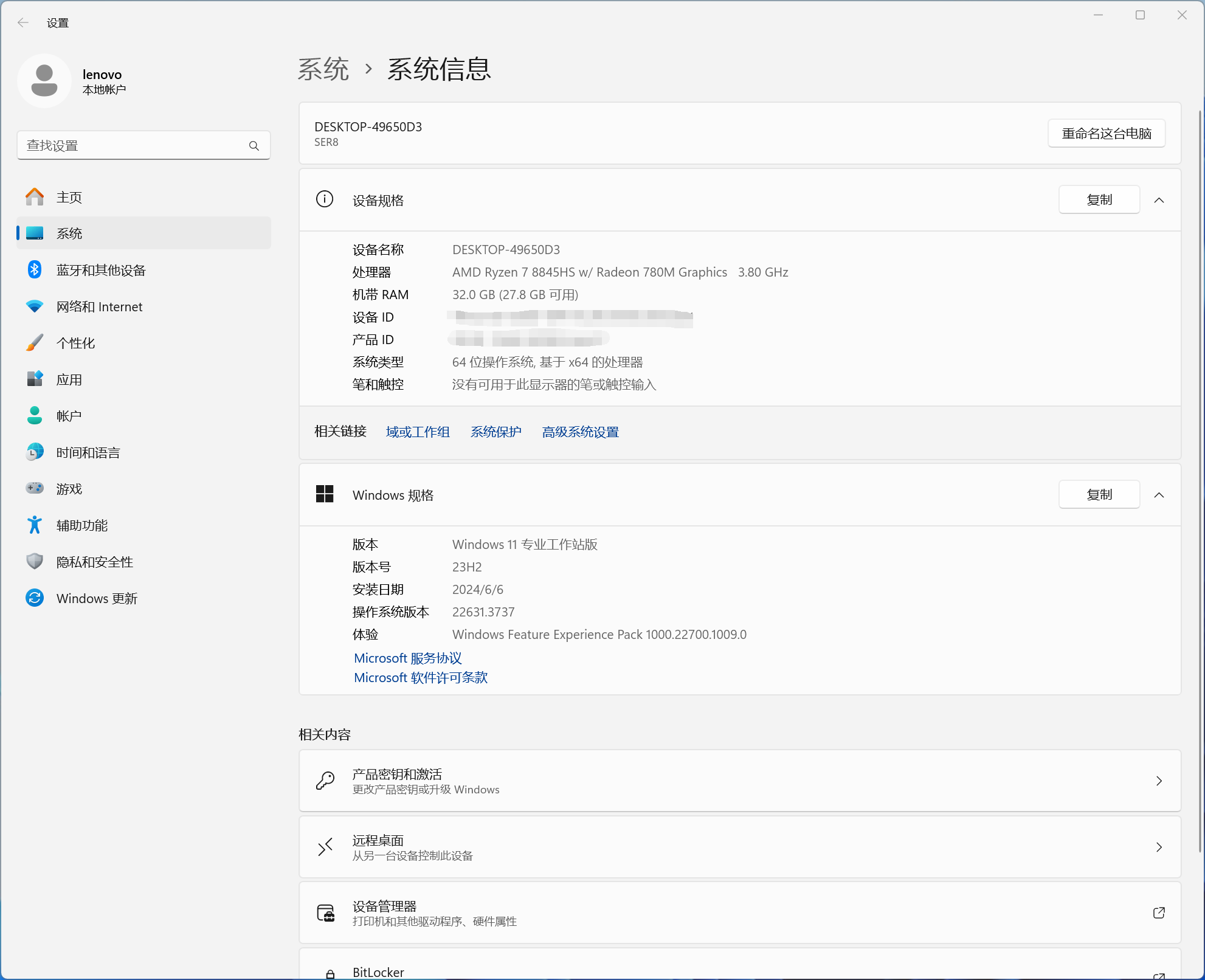Click the Remote Desktop icon
Image resolution: width=1205 pixels, height=980 pixels.
325,847
